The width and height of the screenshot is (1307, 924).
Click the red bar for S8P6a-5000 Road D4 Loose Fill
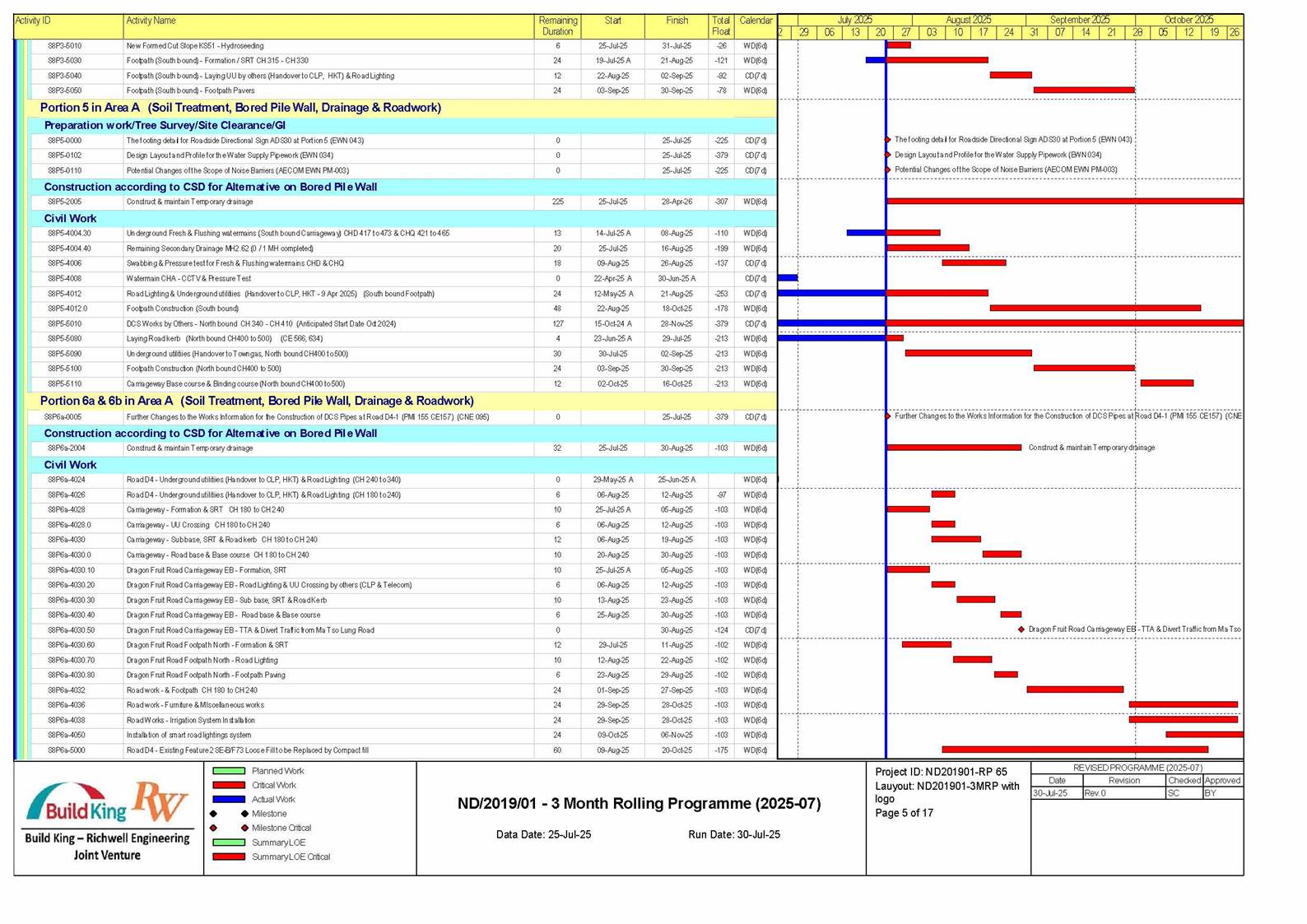tap(1075, 750)
